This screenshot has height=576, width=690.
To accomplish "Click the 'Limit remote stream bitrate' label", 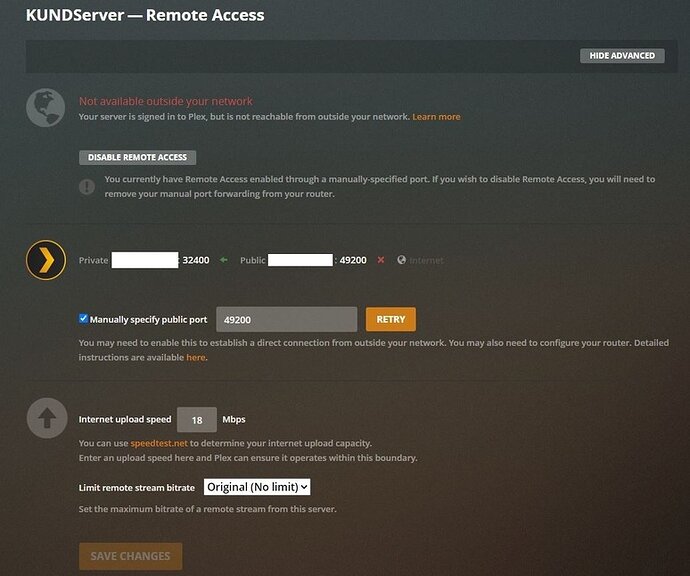I will pos(136,488).
